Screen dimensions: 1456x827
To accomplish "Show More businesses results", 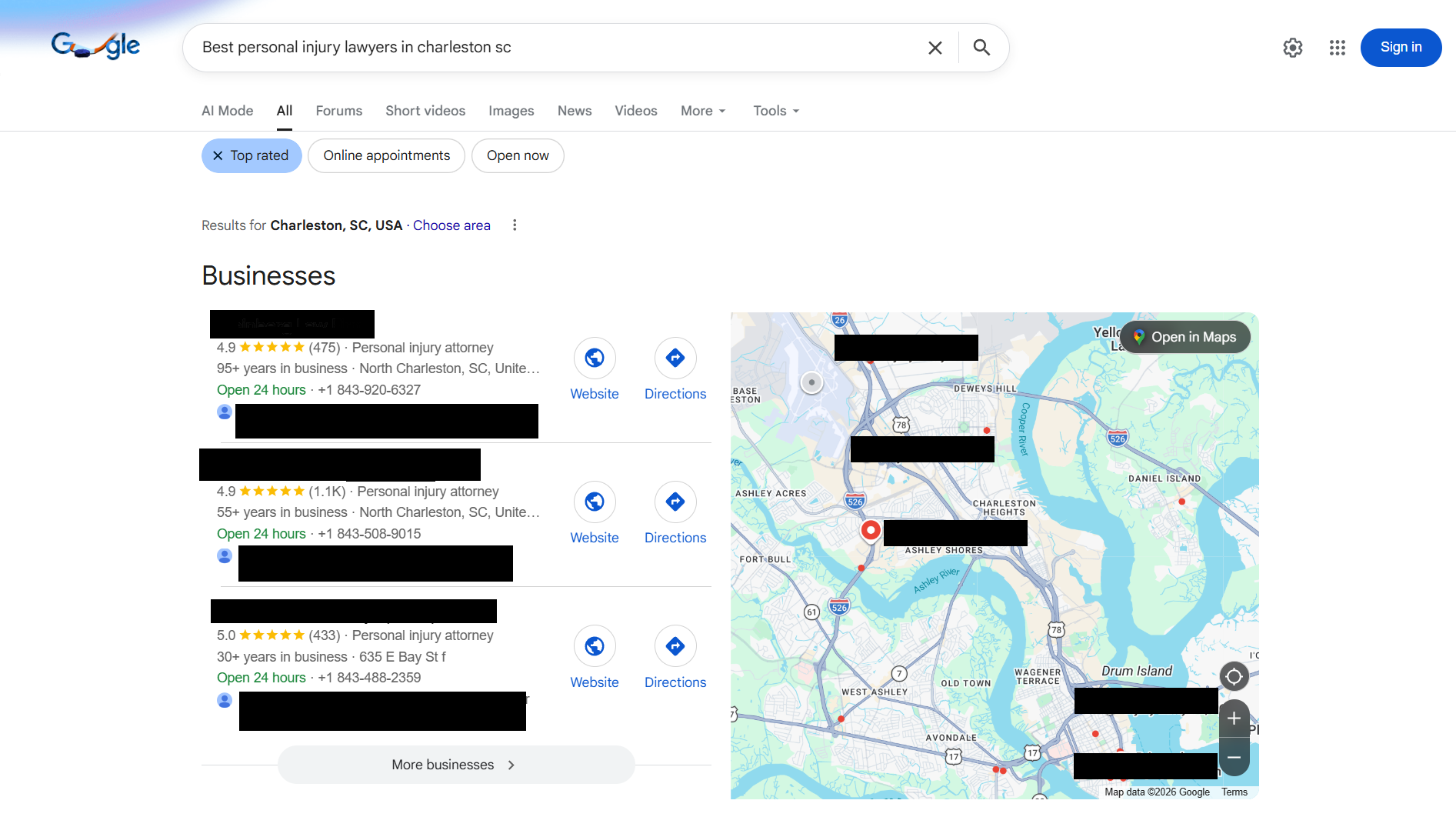I will coord(455,764).
